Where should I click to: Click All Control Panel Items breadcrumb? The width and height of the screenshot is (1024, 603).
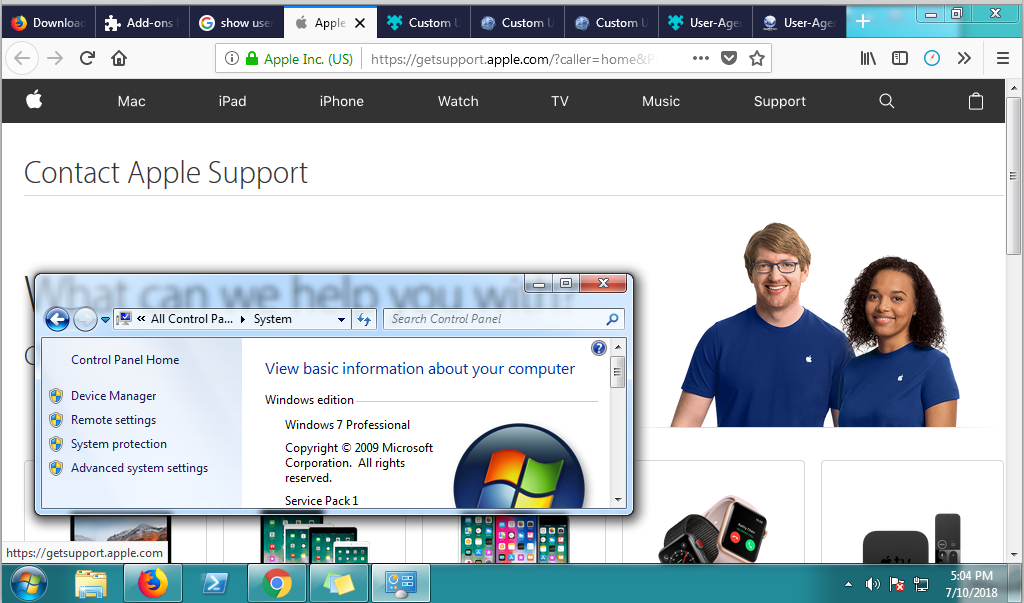191,319
